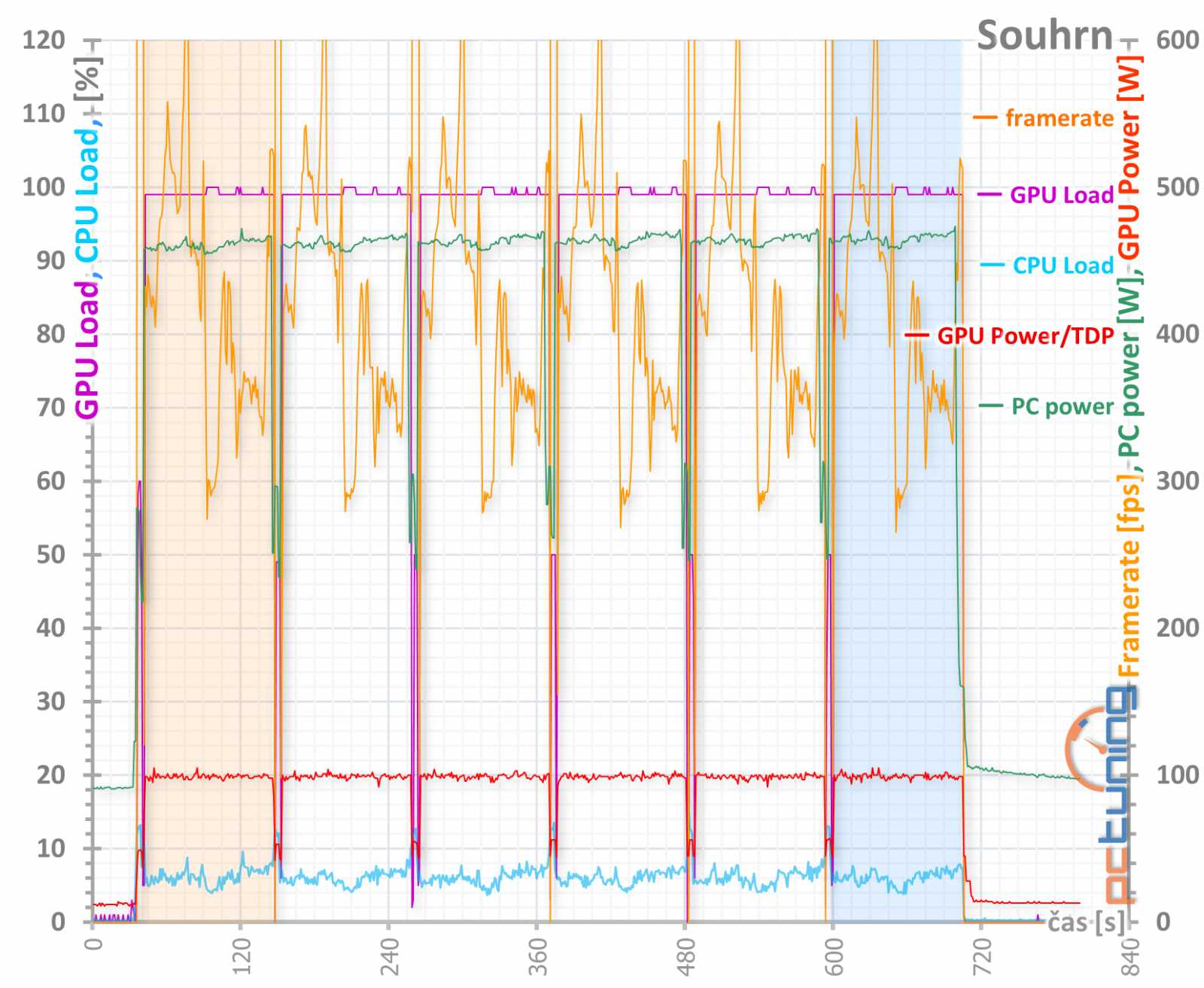Click right axis value 200
The height and width of the screenshot is (988, 1204).
(x=1178, y=628)
